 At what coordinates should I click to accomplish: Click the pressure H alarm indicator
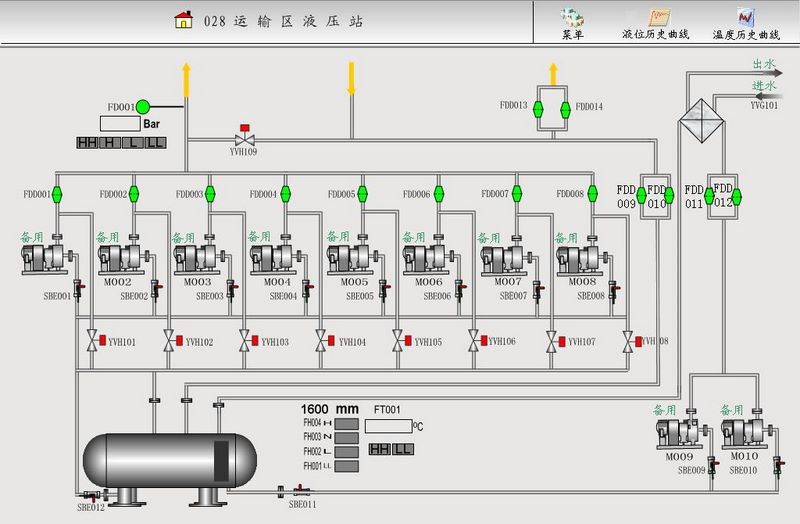click(110, 142)
